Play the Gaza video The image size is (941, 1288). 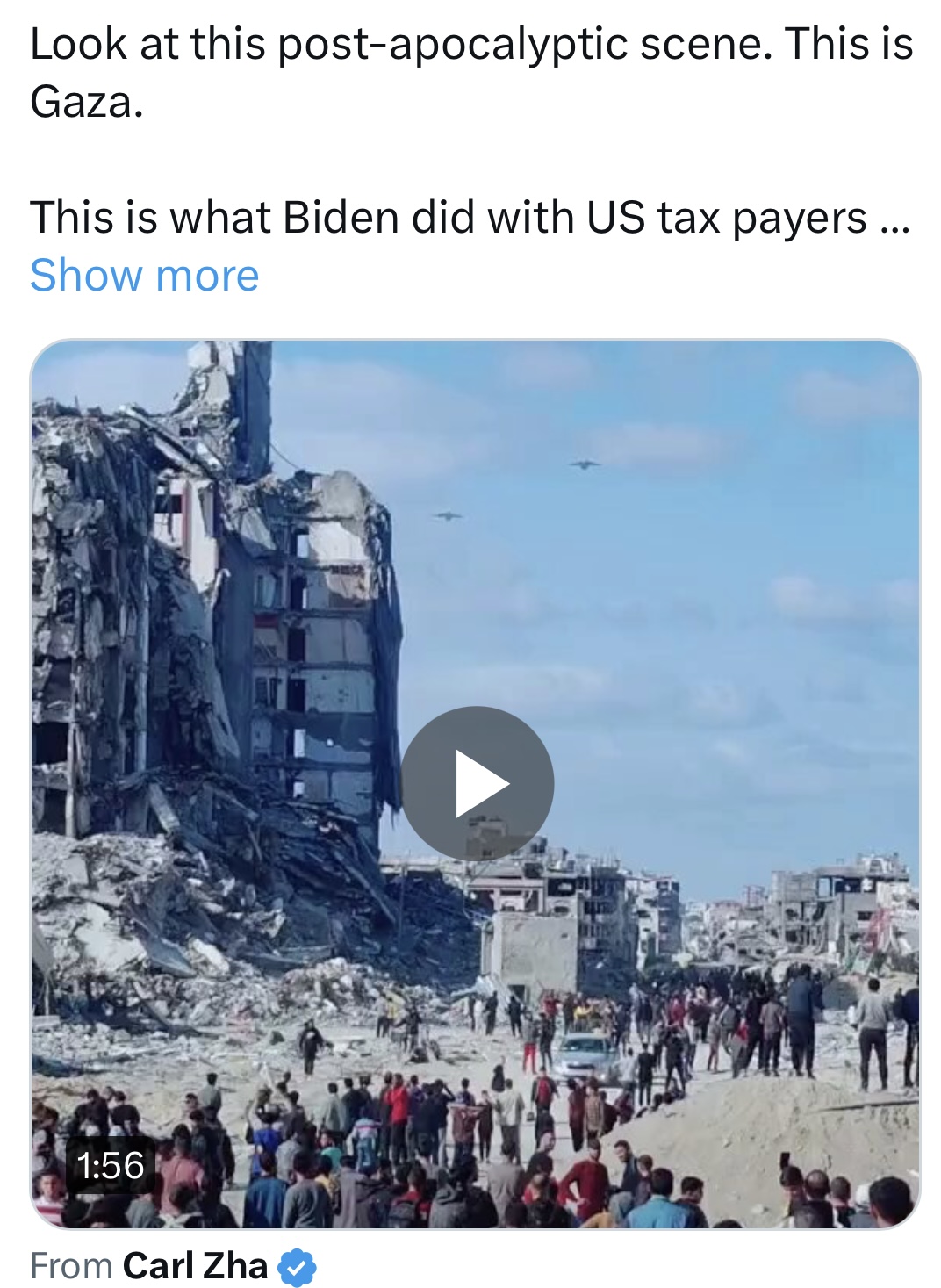coord(477,782)
